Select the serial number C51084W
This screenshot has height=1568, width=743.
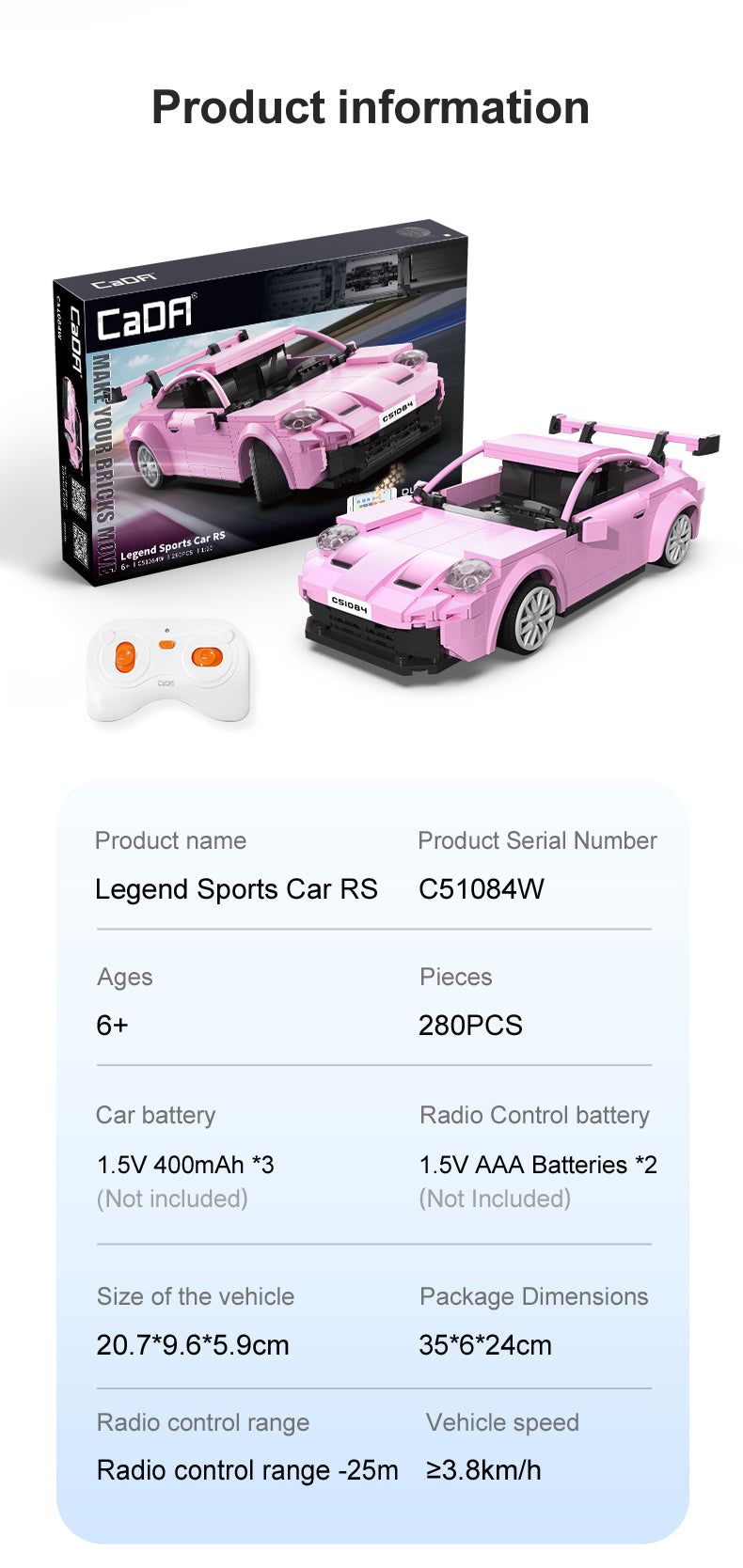tap(482, 889)
